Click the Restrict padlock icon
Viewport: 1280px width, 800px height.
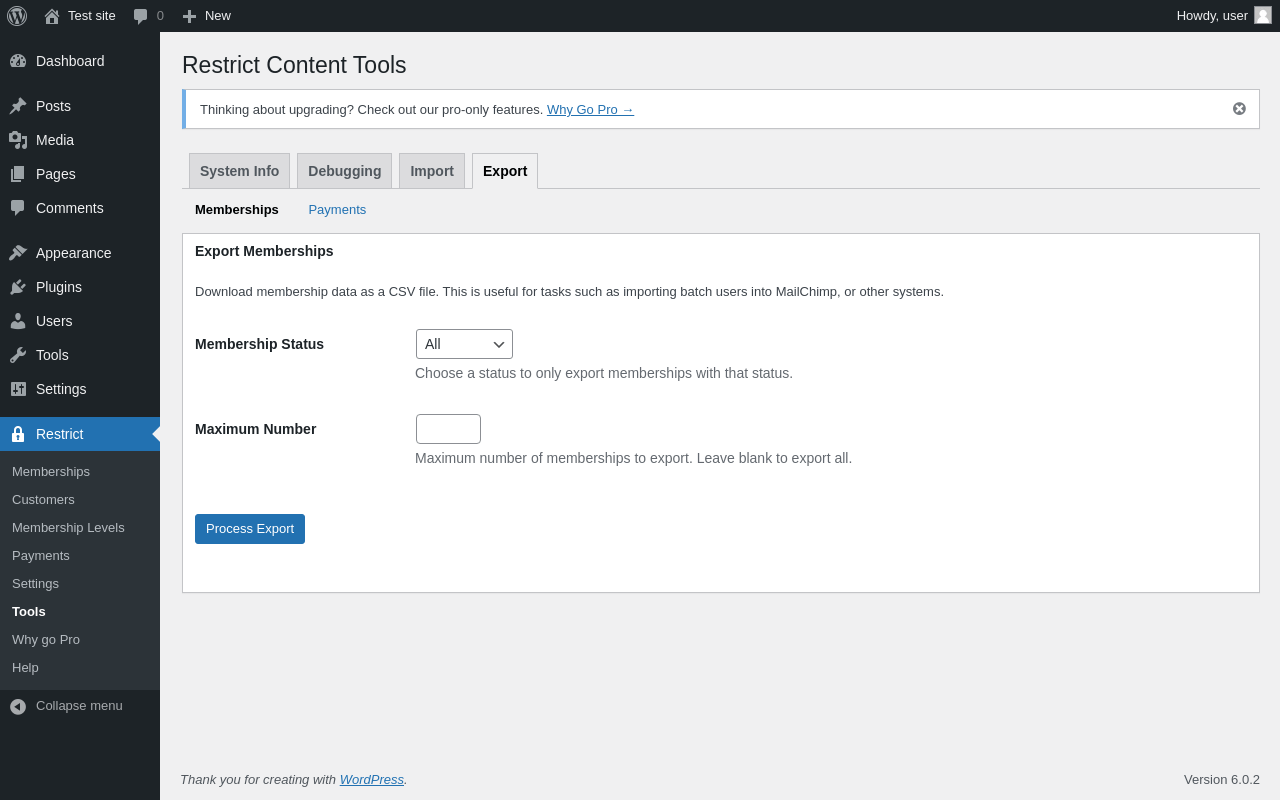click(x=18, y=434)
